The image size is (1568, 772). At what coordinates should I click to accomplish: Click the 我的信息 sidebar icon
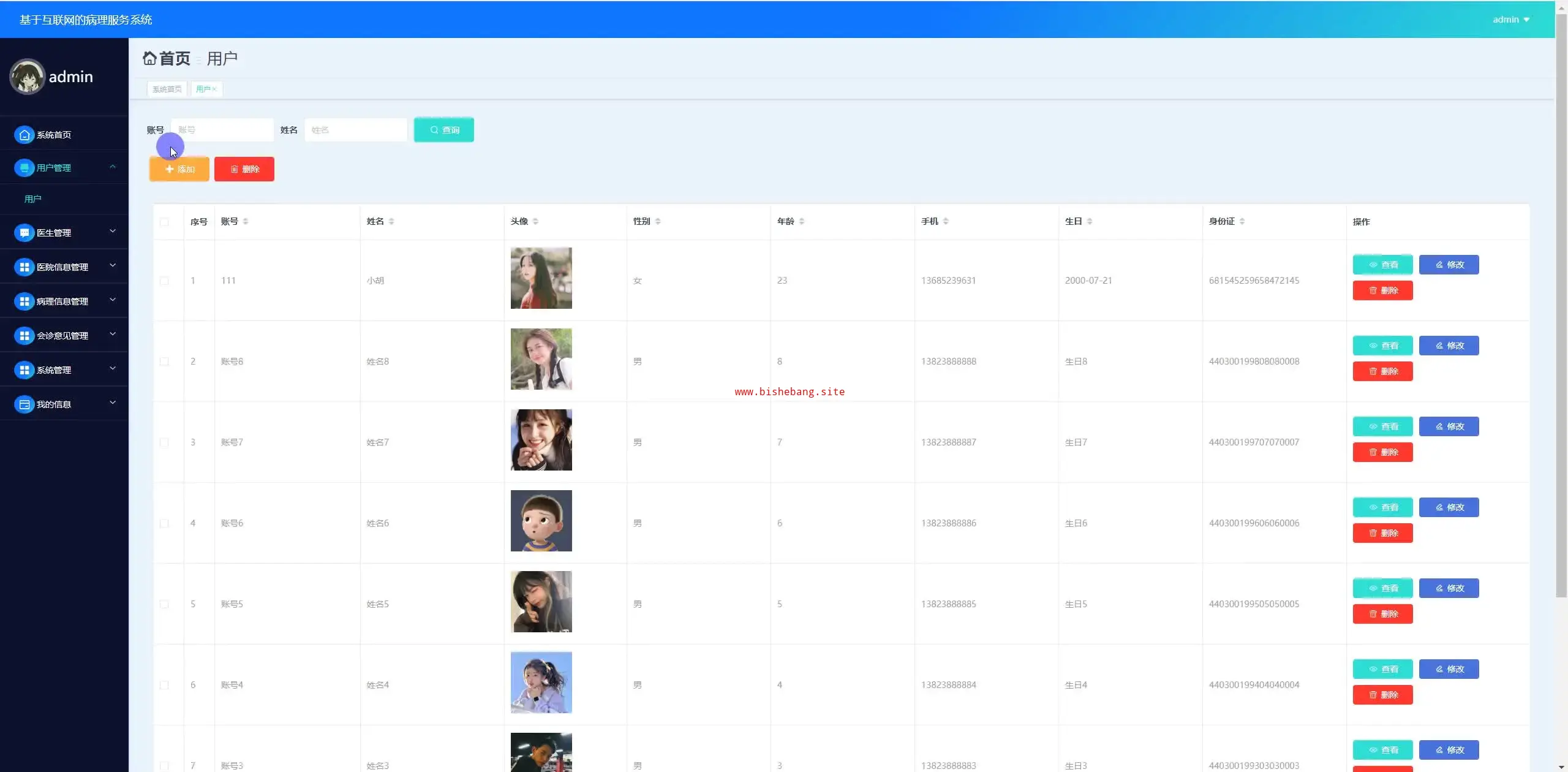tap(24, 404)
